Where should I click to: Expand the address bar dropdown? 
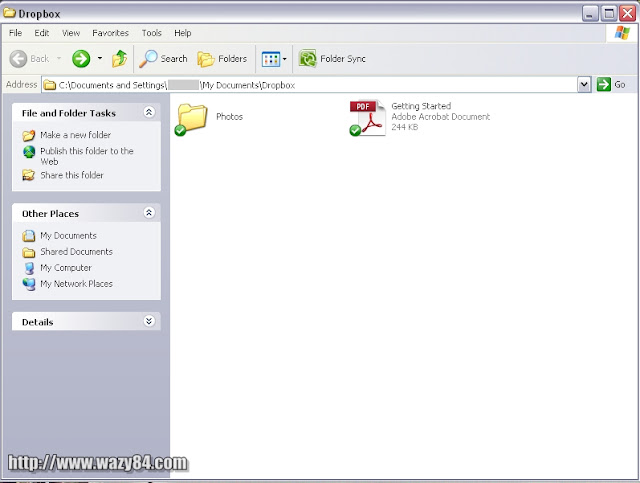click(584, 85)
